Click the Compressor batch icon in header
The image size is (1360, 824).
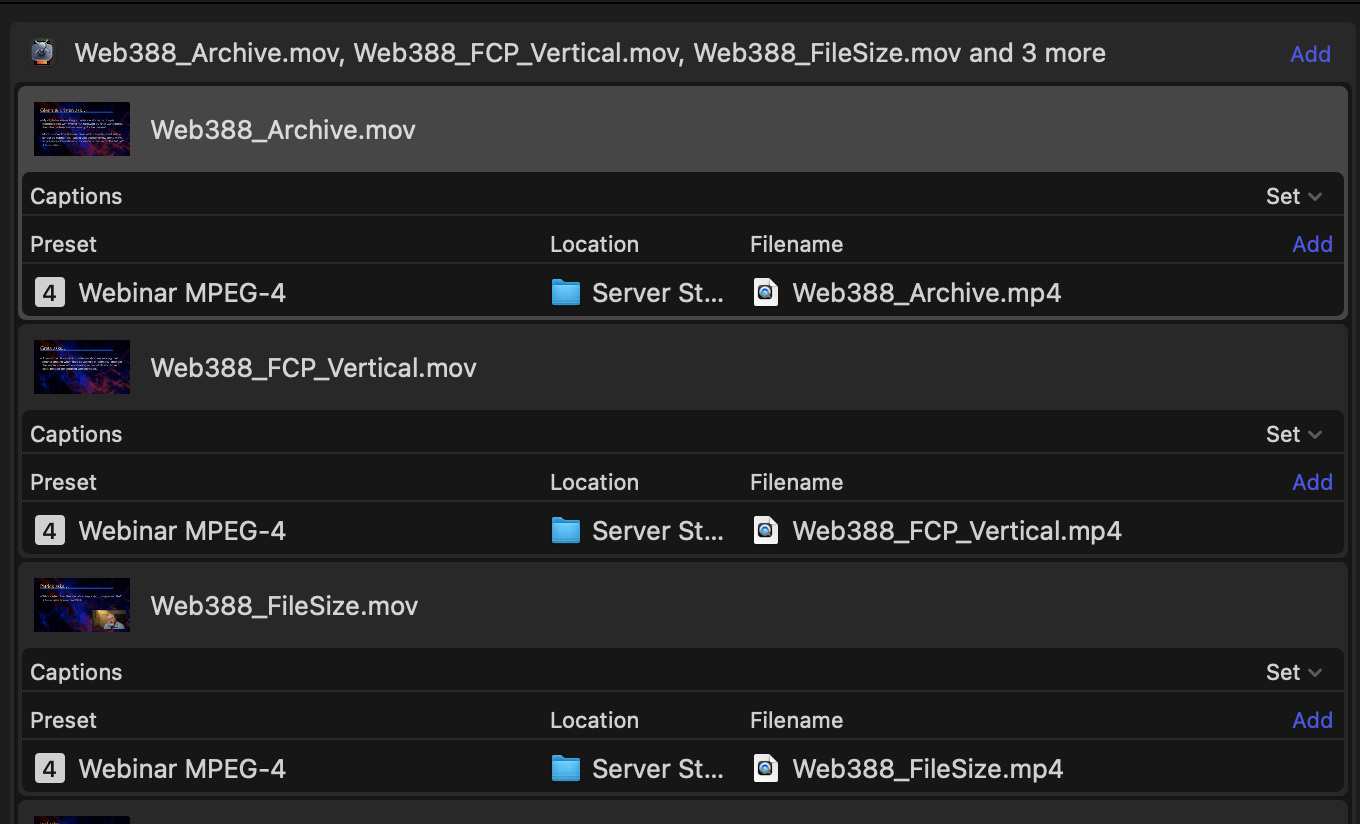[42, 53]
